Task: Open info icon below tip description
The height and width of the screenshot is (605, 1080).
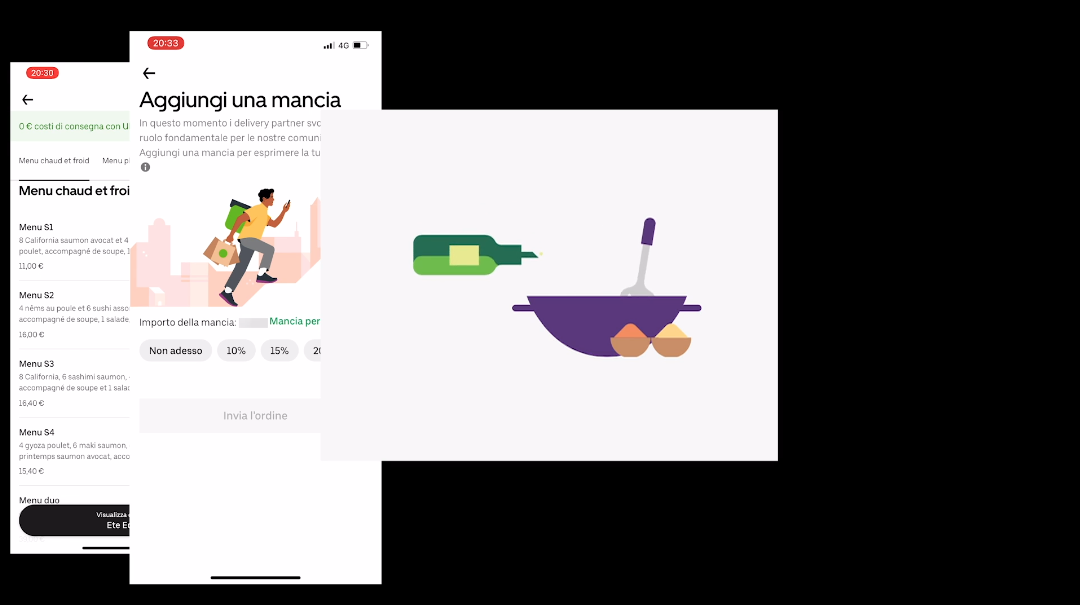Action: (145, 167)
